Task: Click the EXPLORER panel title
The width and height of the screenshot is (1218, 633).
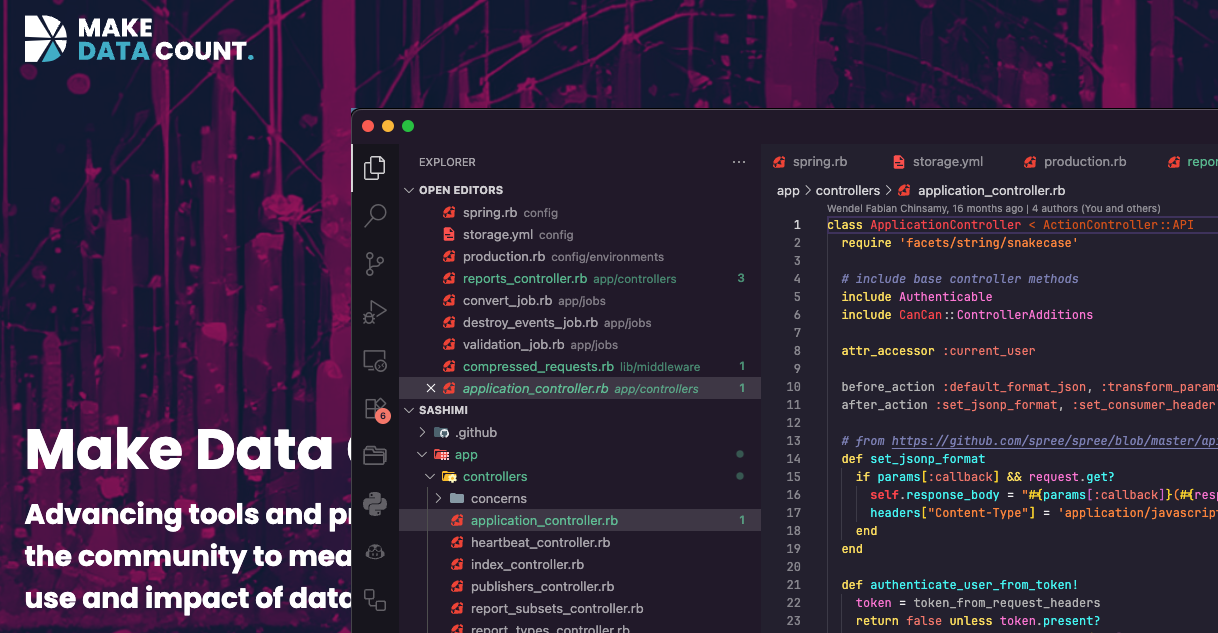Action: tap(447, 162)
